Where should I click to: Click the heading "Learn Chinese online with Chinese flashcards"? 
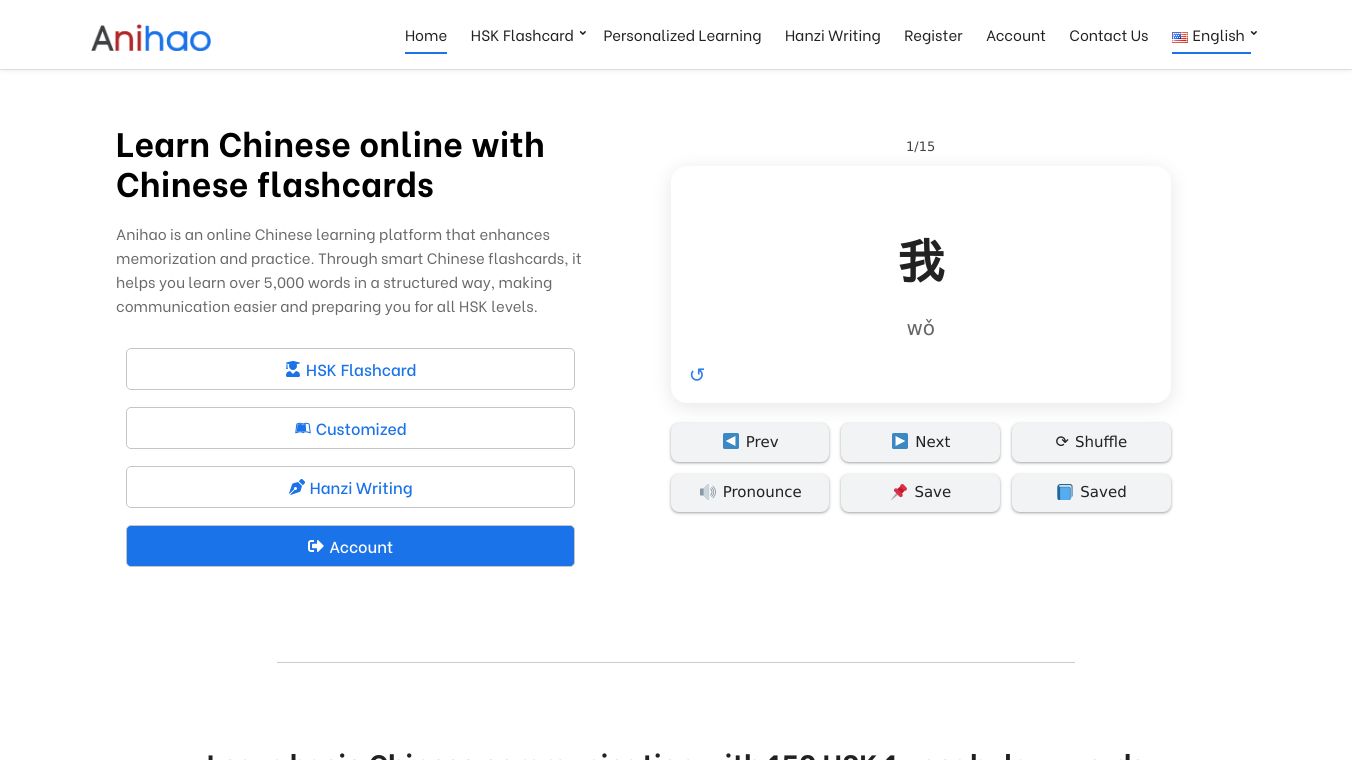[330, 165]
